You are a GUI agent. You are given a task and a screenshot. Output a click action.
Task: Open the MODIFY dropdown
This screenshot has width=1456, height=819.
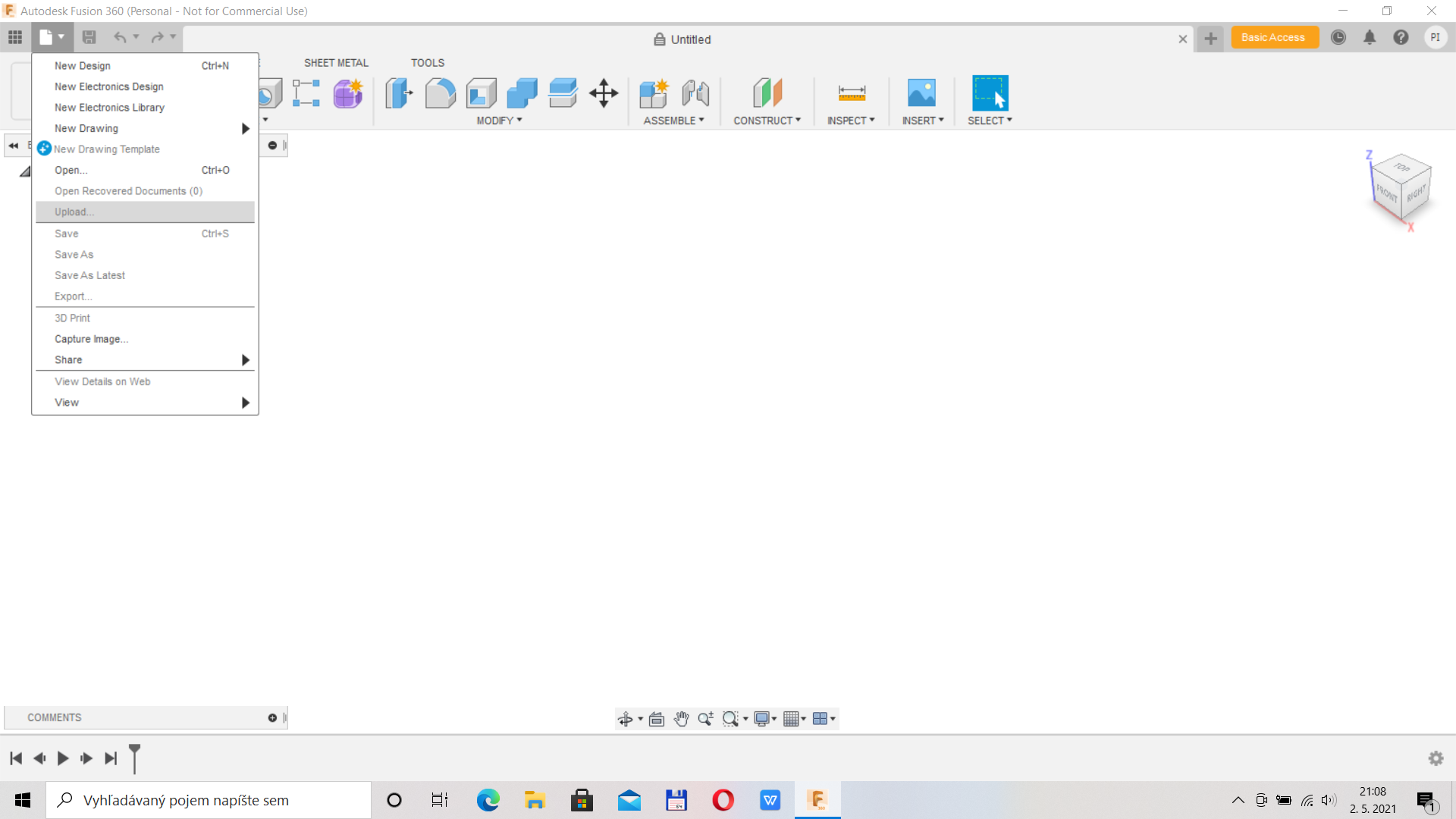click(x=499, y=121)
